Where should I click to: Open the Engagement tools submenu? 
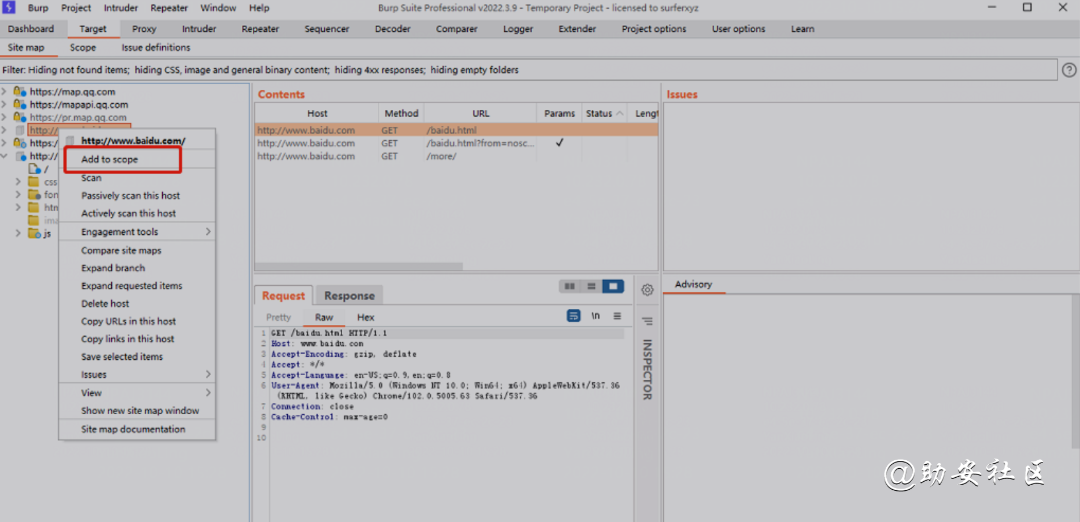click(137, 232)
